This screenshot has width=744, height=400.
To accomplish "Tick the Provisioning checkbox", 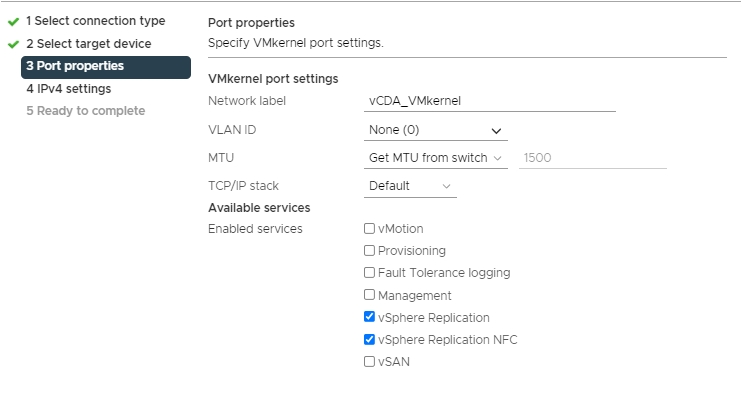I will tap(369, 251).
